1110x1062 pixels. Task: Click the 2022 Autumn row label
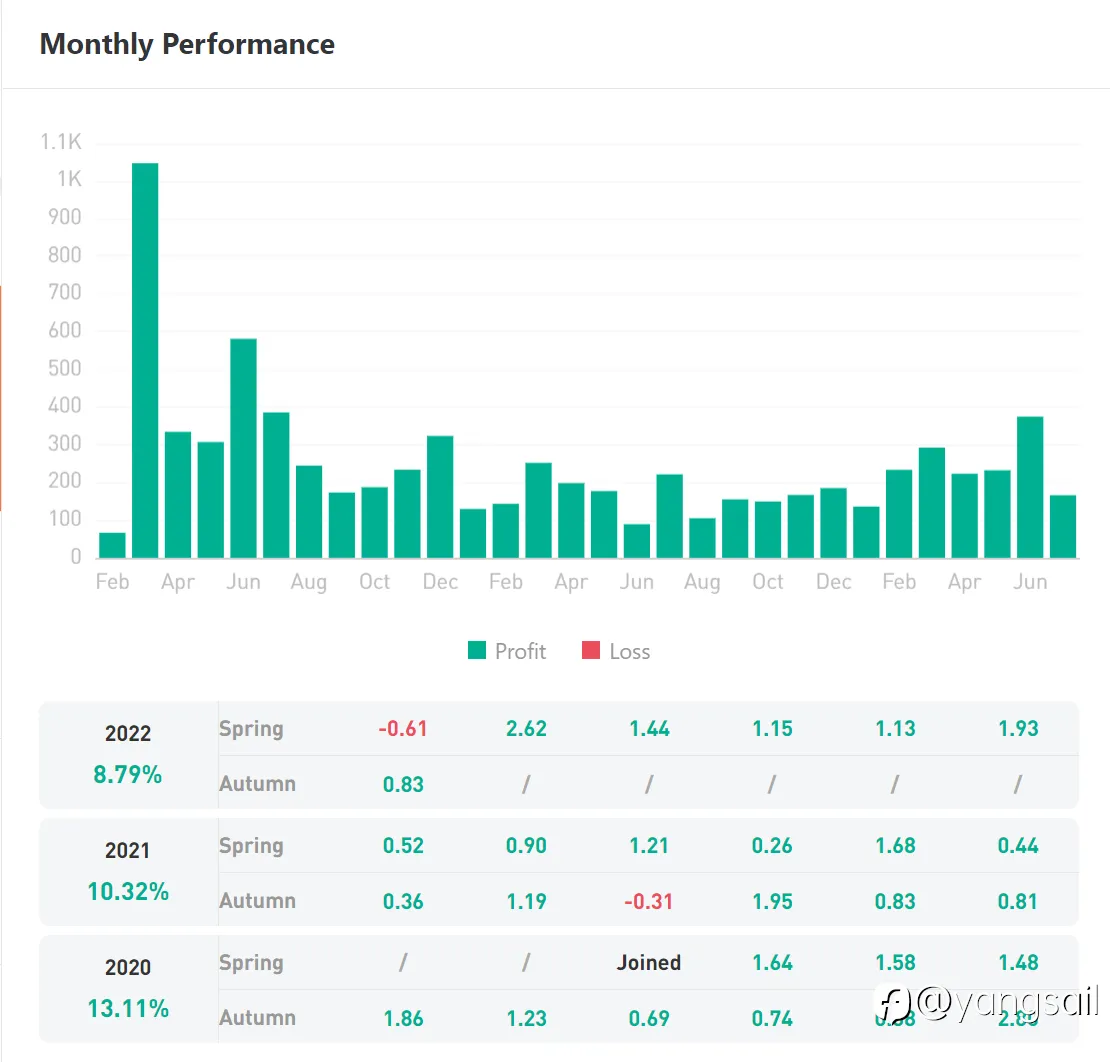[257, 784]
